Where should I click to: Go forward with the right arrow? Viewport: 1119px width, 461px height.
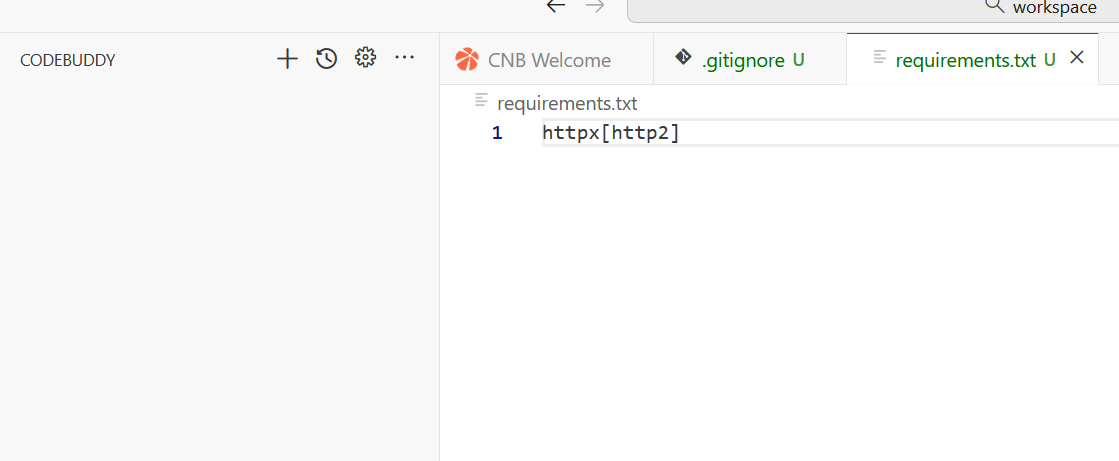(595, 6)
